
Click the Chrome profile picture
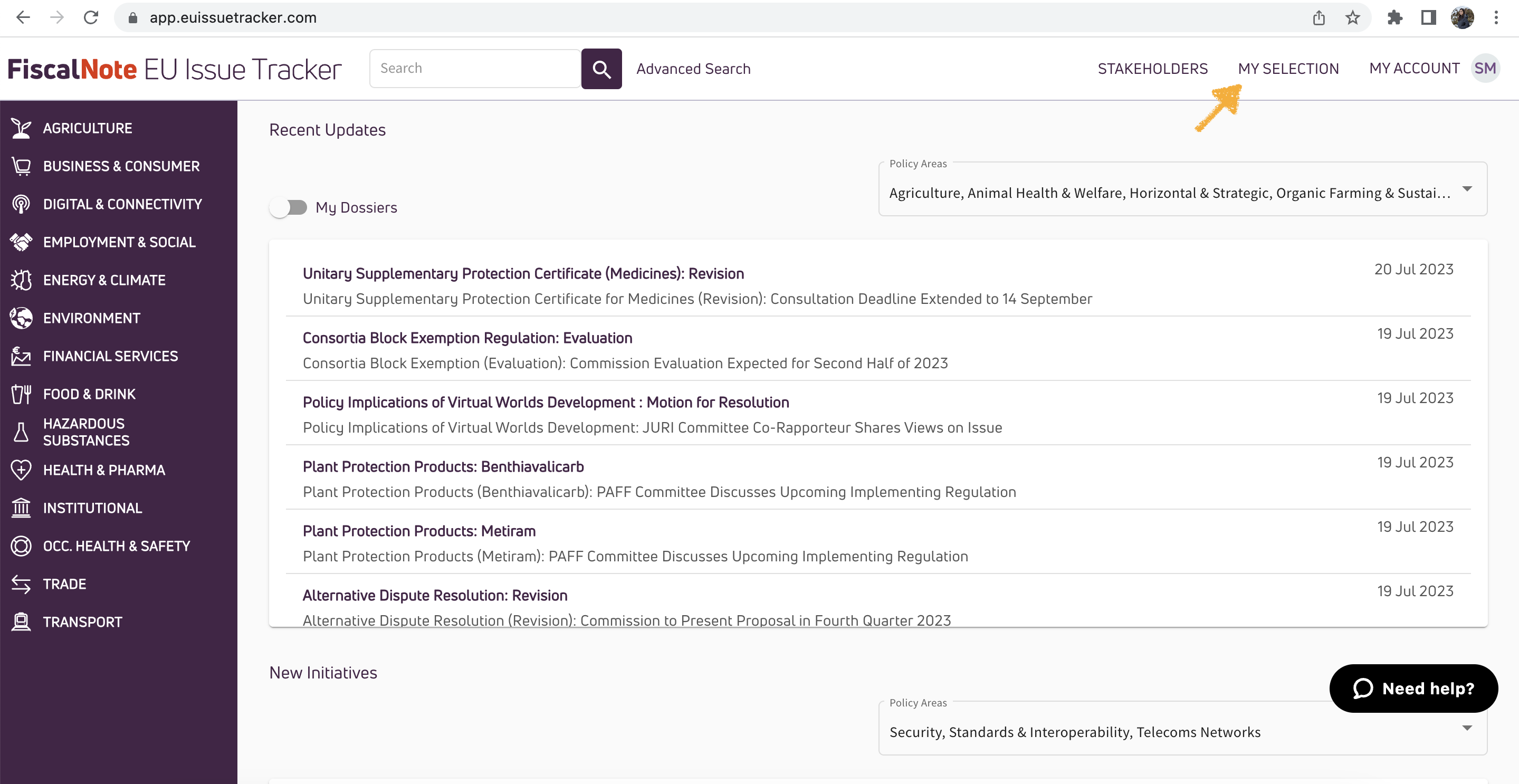click(x=1463, y=18)
